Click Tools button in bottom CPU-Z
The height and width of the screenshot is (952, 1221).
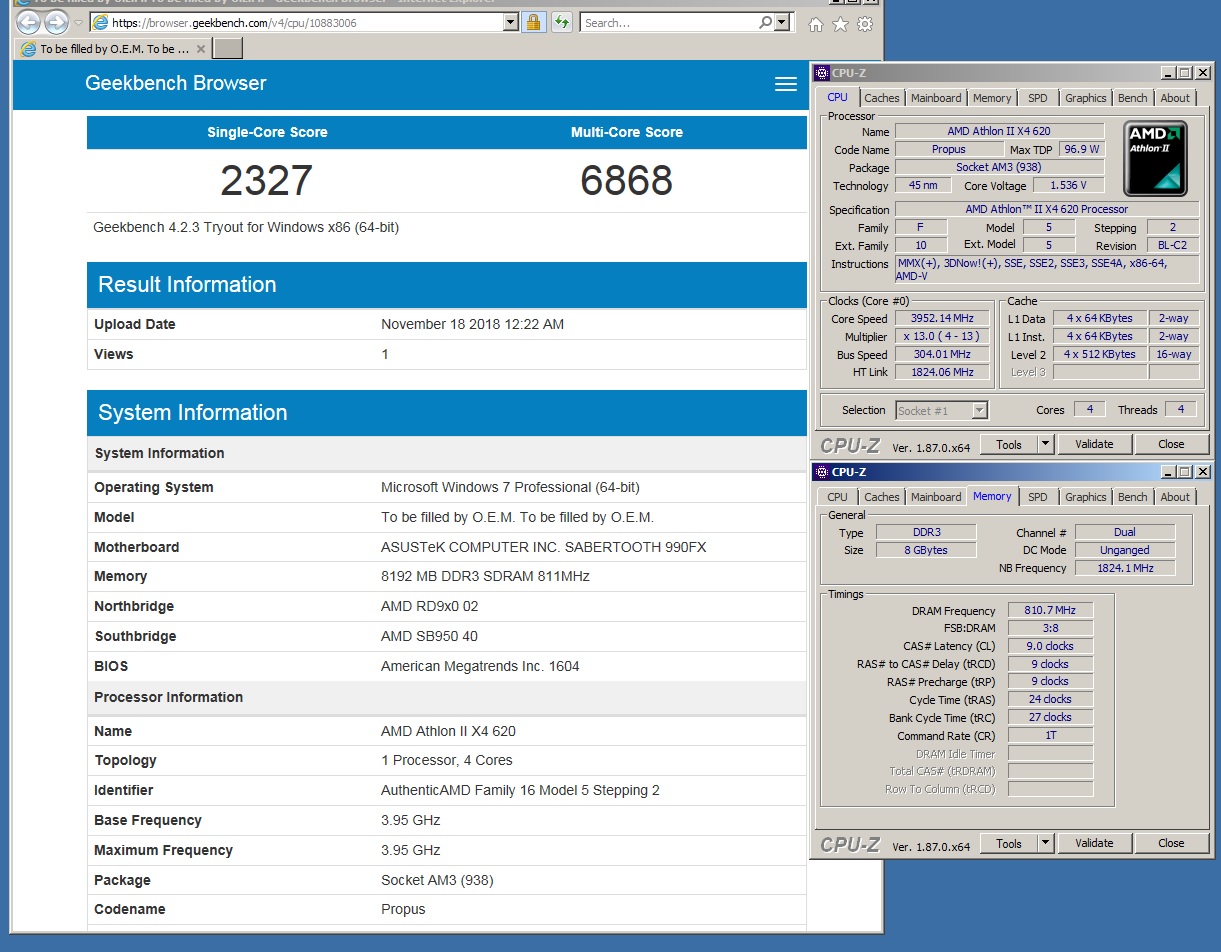point(1009,843)
